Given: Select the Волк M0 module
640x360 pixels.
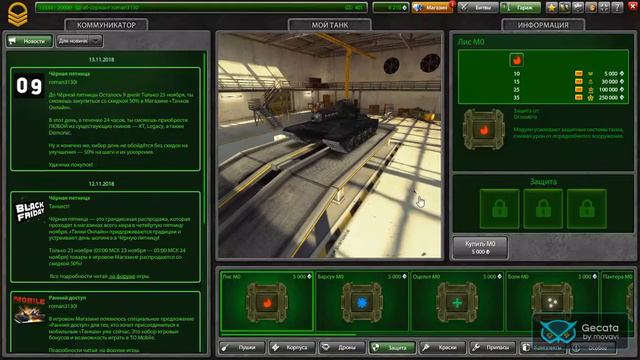Looking at the screenshot, I should pyautogui.click(x=552, y=301).
